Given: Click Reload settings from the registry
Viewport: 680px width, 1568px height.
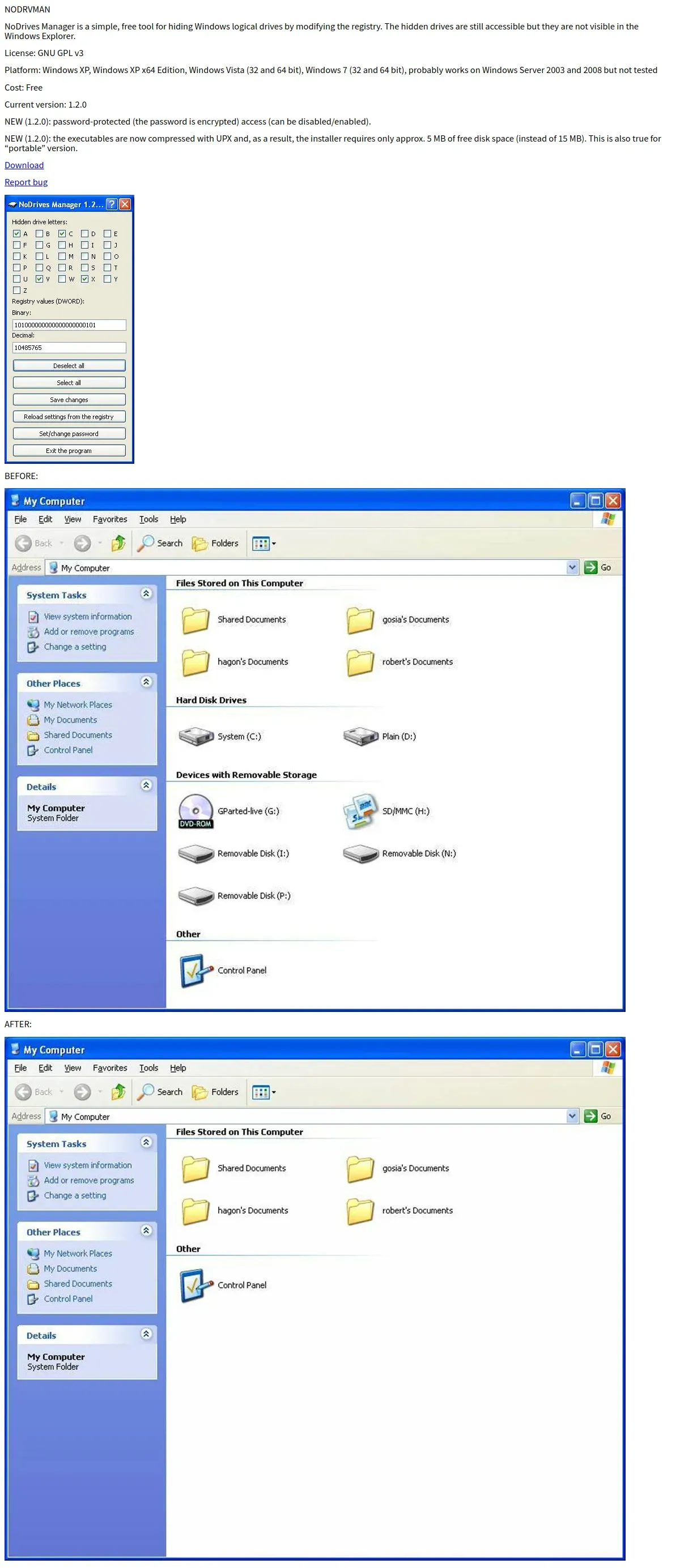Looking at the screenshot, I should [69, 417].
